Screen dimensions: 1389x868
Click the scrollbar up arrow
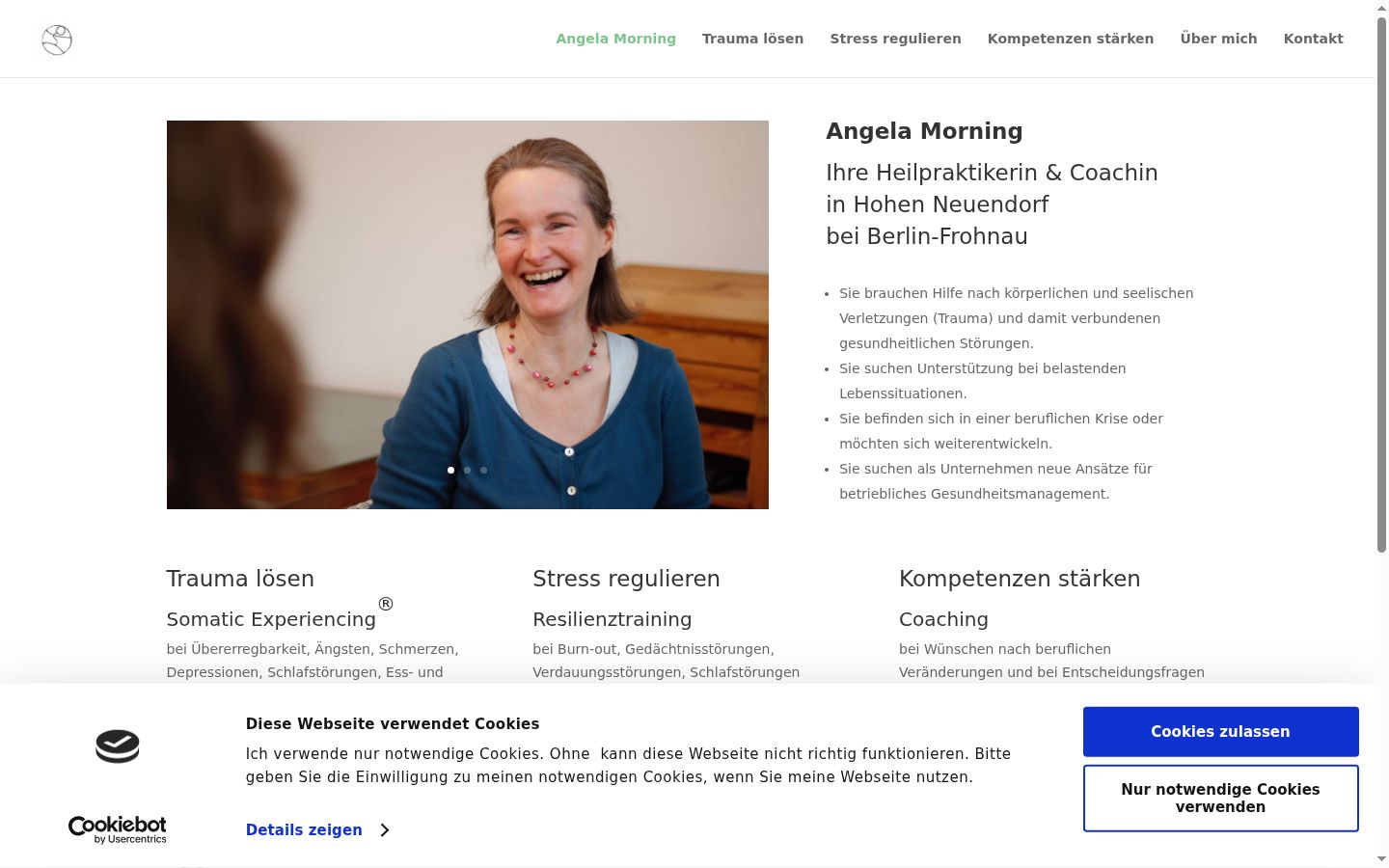(x=1381, y=8)
